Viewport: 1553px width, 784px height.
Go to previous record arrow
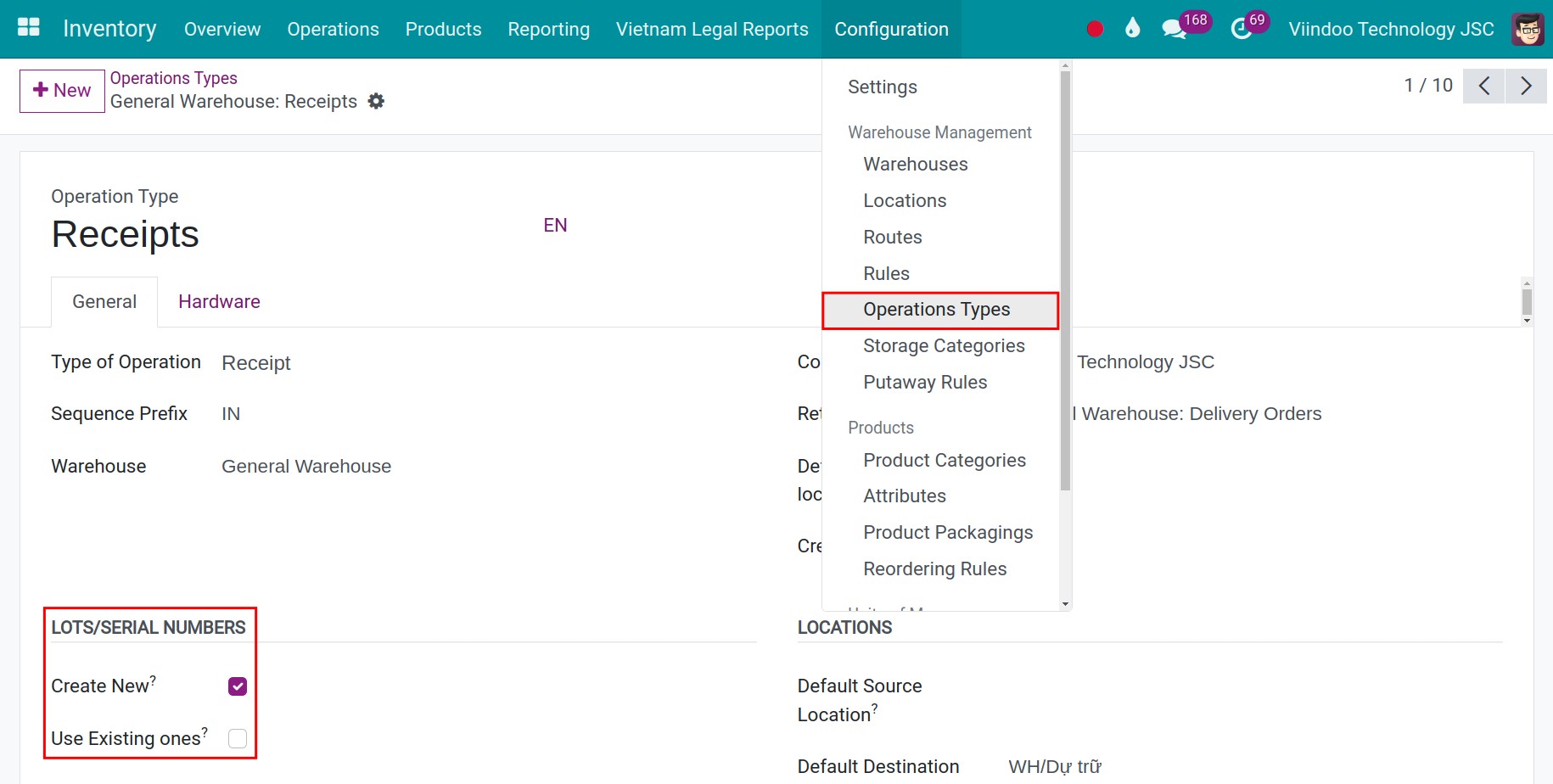click(1484, 86)
